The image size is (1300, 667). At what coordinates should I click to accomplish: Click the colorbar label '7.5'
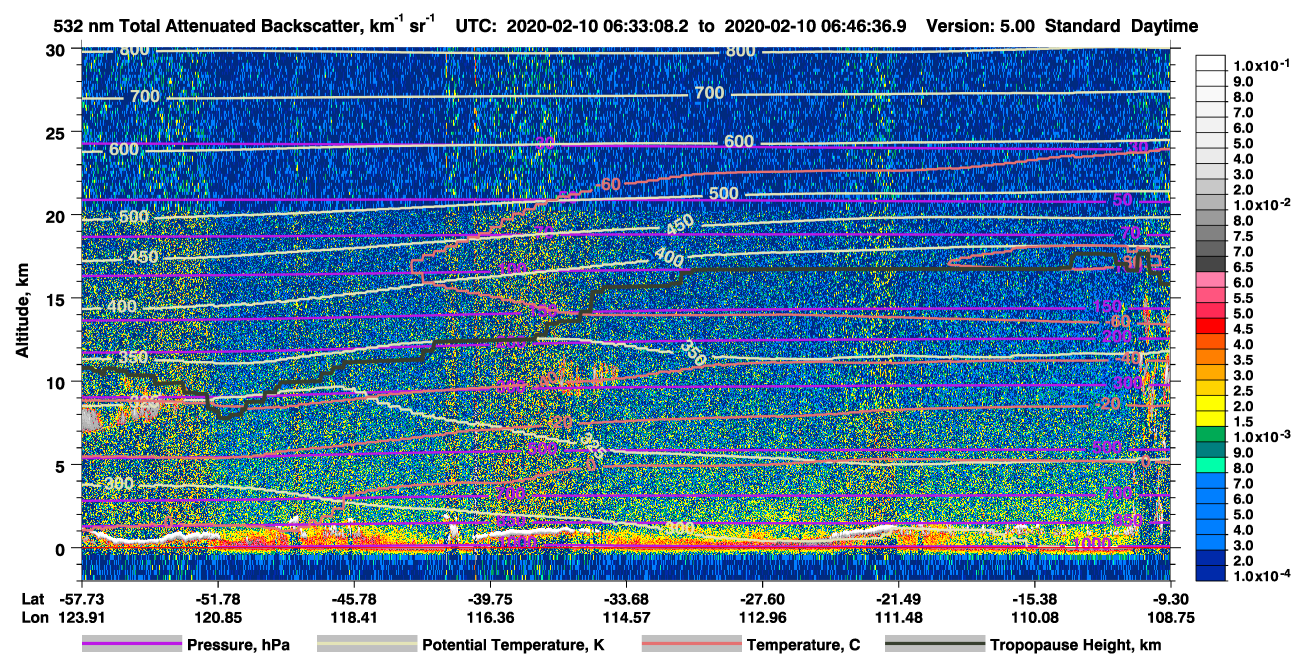tap(1243, 236)
